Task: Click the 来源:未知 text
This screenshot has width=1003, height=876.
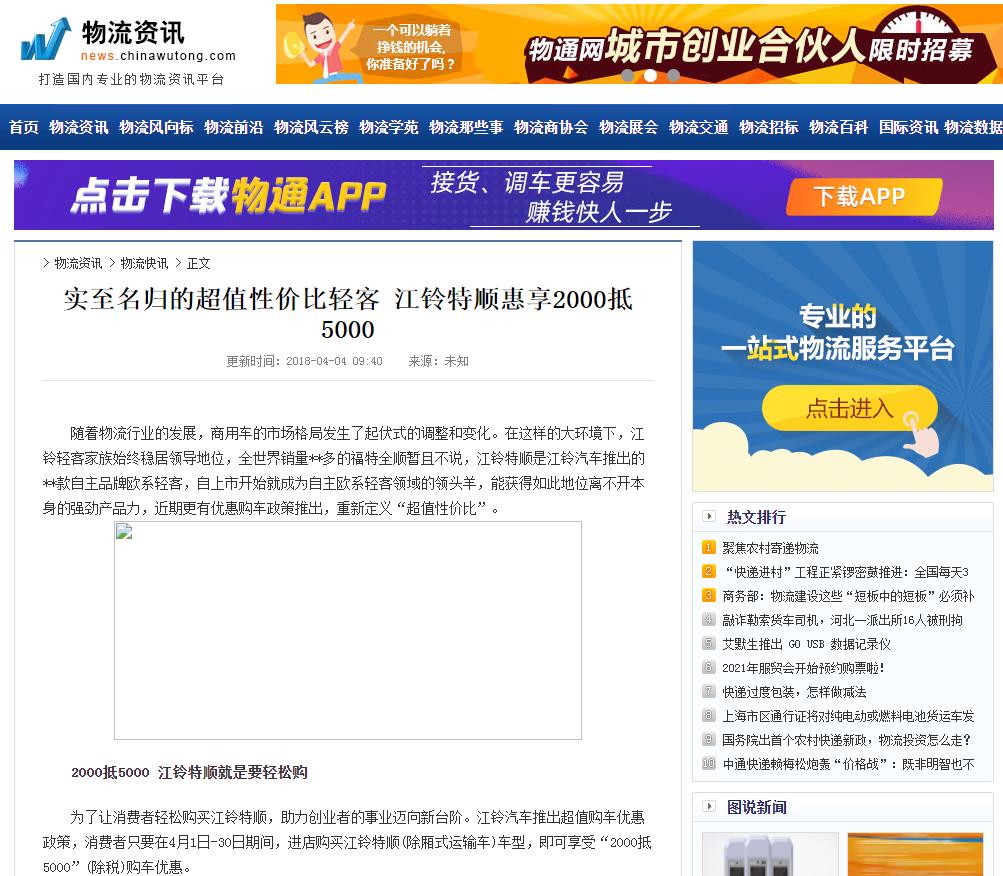Action: click(x=438, y=361)
